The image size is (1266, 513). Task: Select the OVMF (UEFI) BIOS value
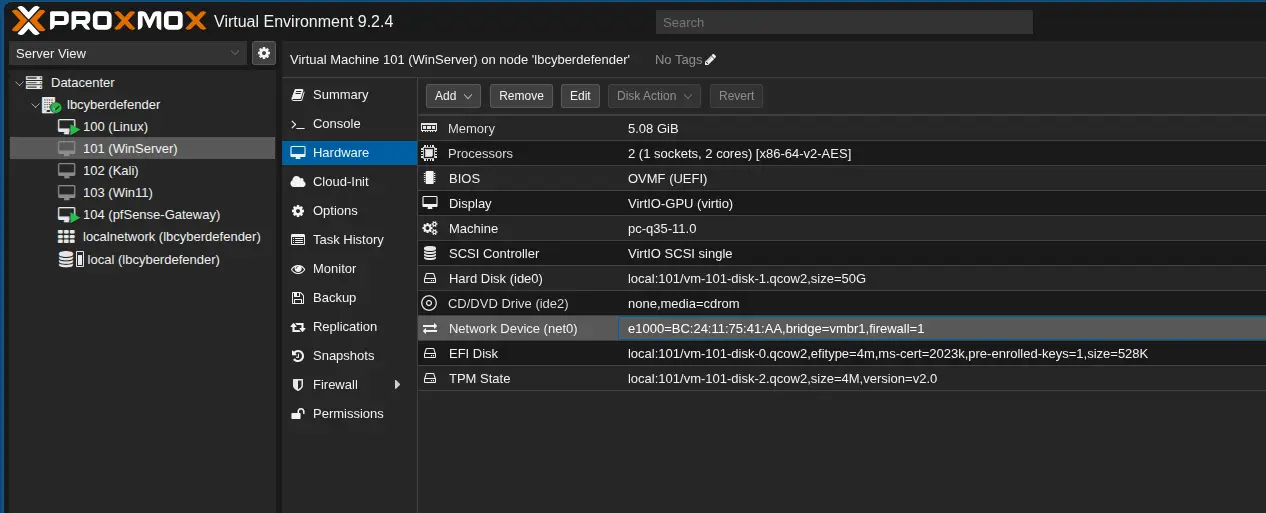pos(667,178)
